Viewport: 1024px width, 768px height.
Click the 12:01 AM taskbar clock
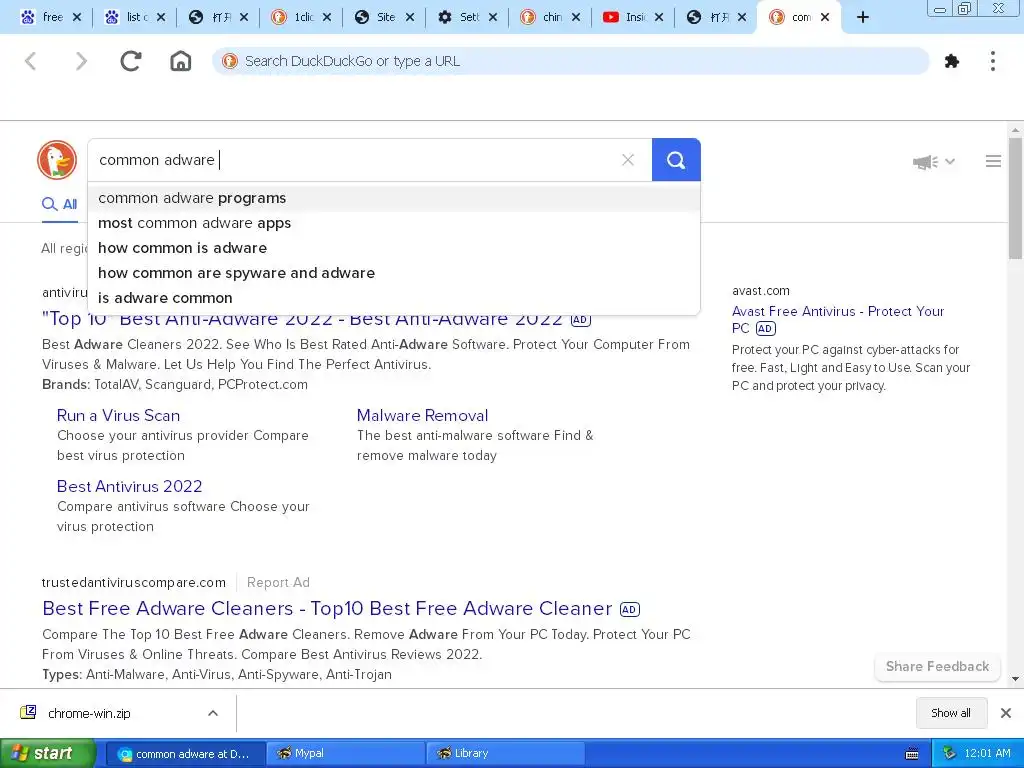(x=987, y=754)
